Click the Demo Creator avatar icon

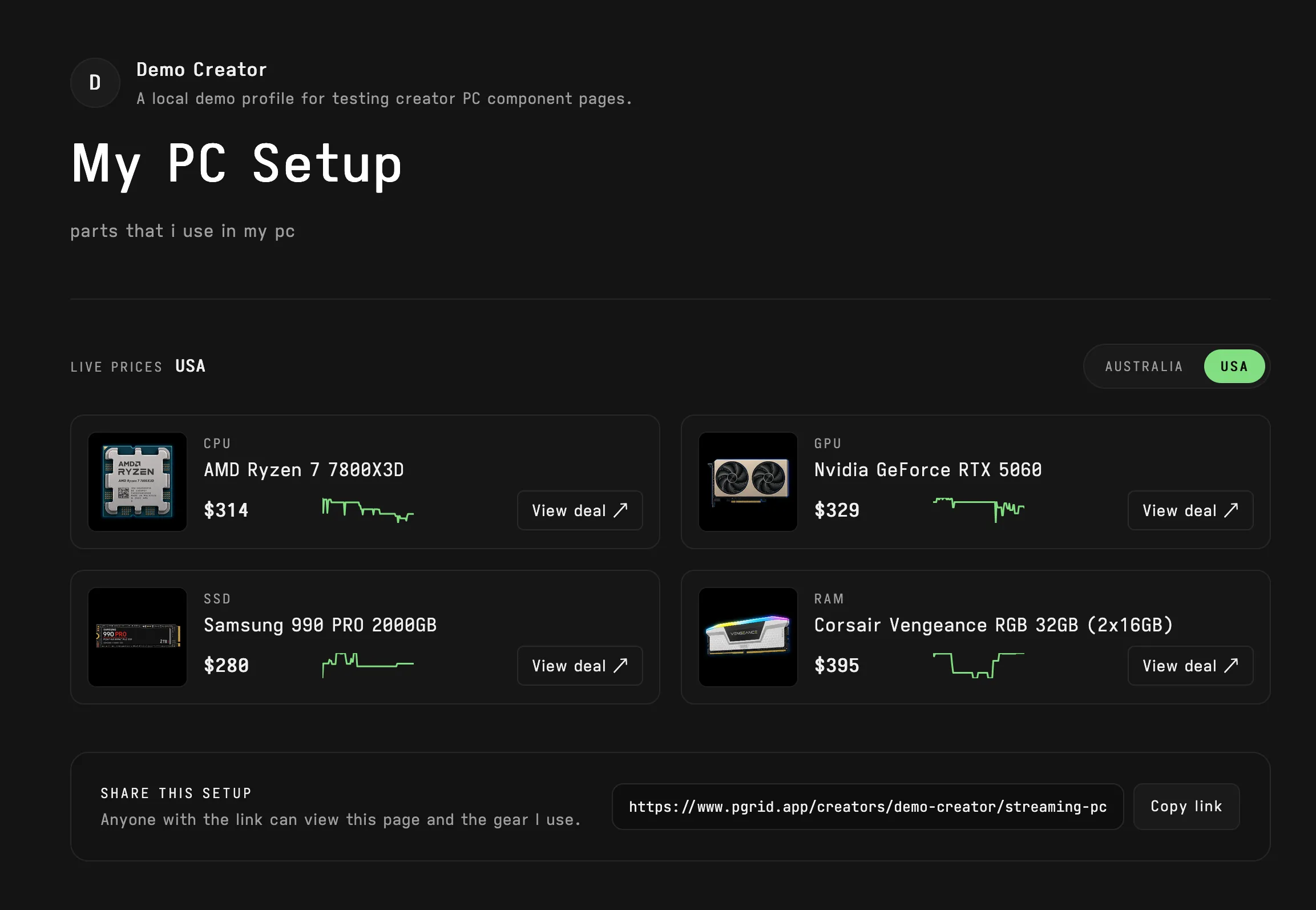[95, 83]
